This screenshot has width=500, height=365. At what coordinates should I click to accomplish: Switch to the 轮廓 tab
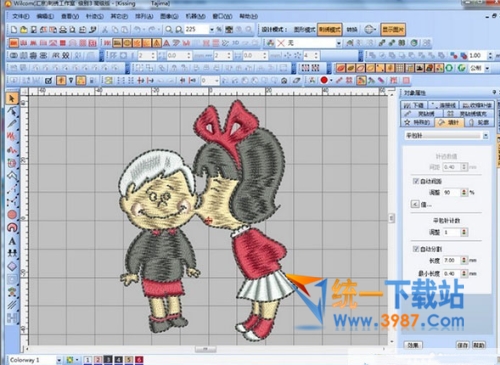[480, 123]
